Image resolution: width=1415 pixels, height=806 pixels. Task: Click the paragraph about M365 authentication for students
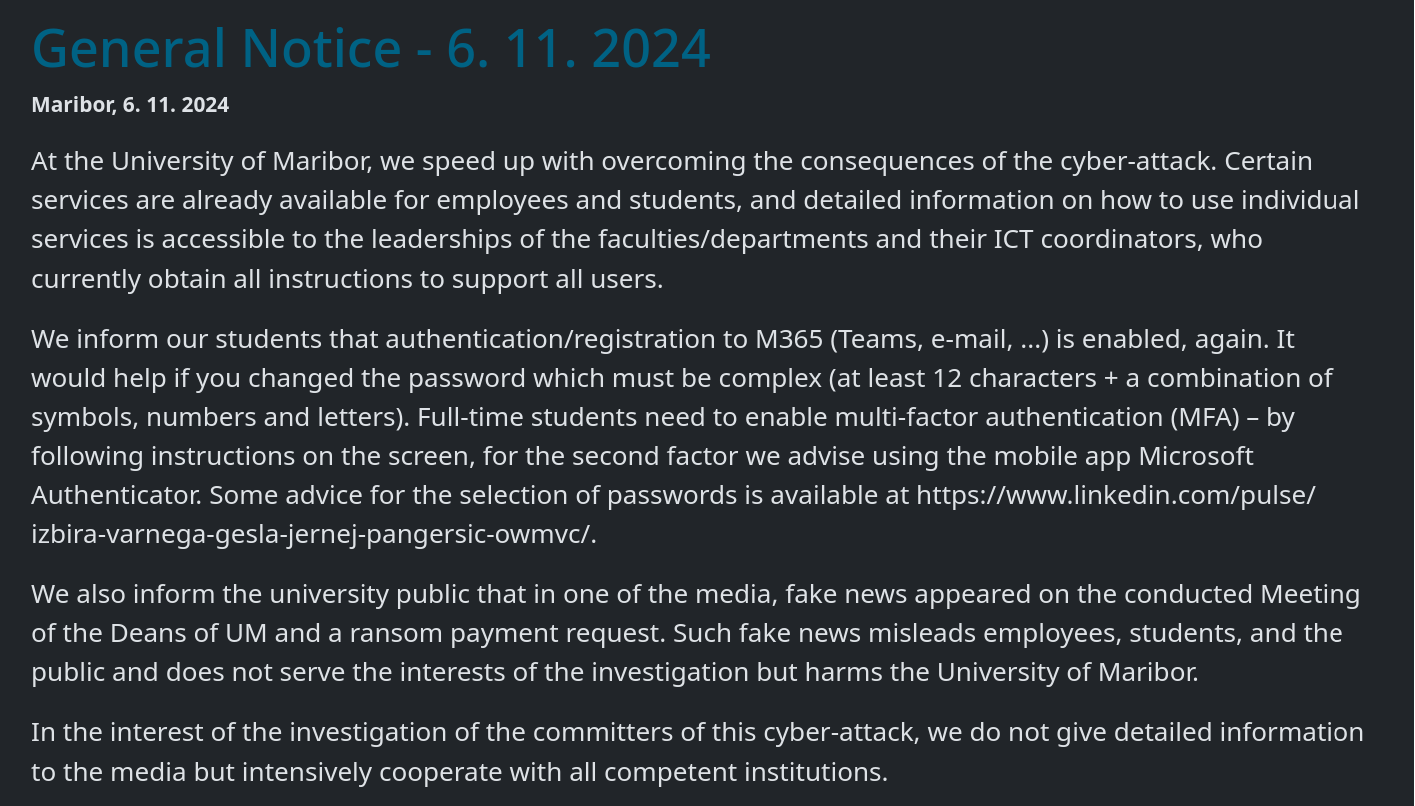[x=682, y=437]
